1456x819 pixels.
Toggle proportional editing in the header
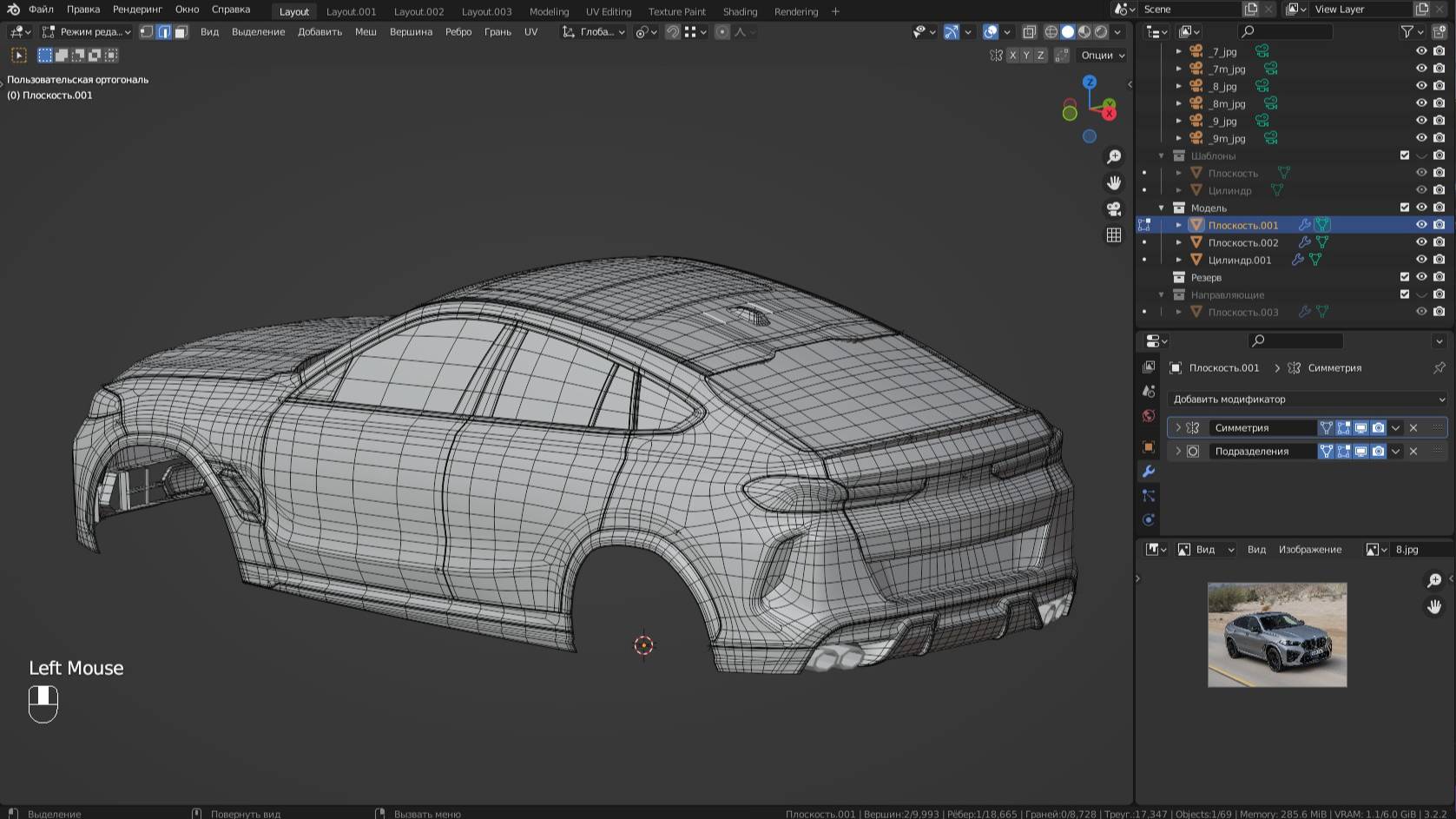tap(722, 32)
